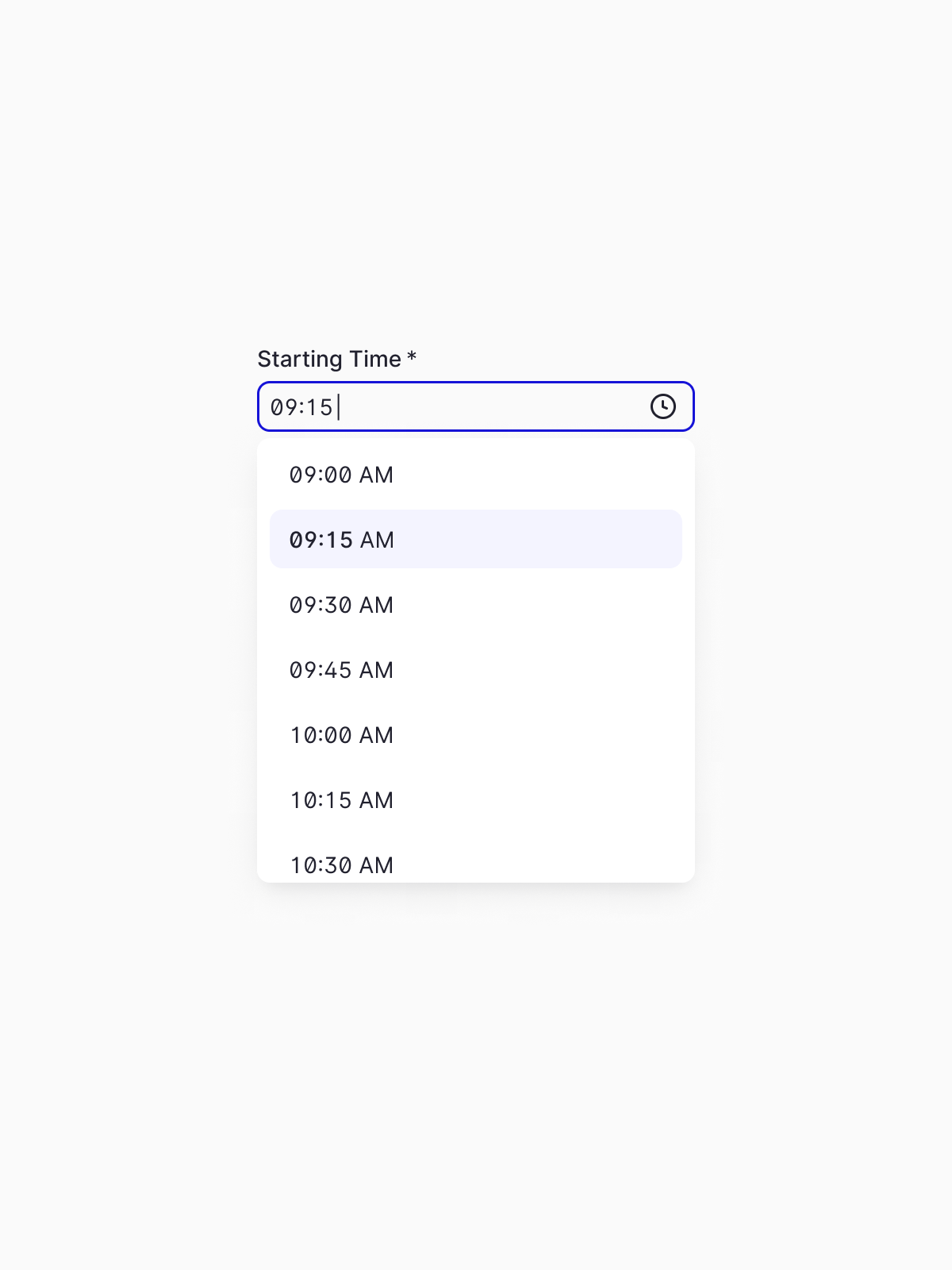
Task: Select 09:45 AM in the dropdown
Action: (341, 670)
